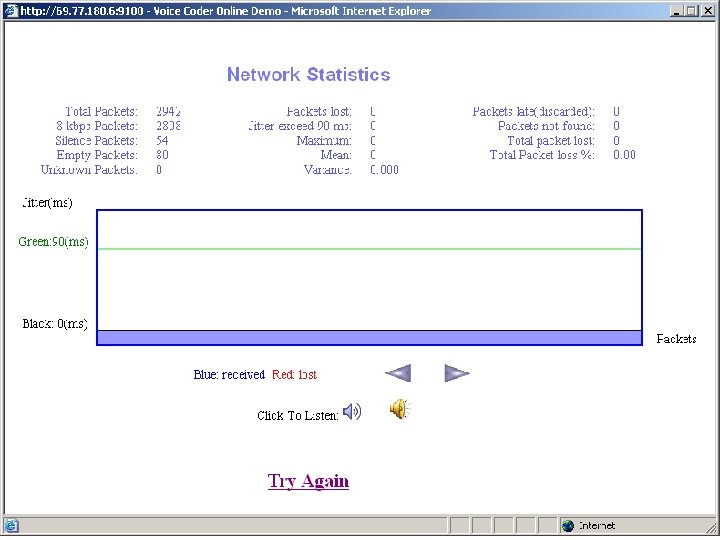Screen dimensions: 720x540
Task: Click the left arrow below the graph
Action: (399, 373)
